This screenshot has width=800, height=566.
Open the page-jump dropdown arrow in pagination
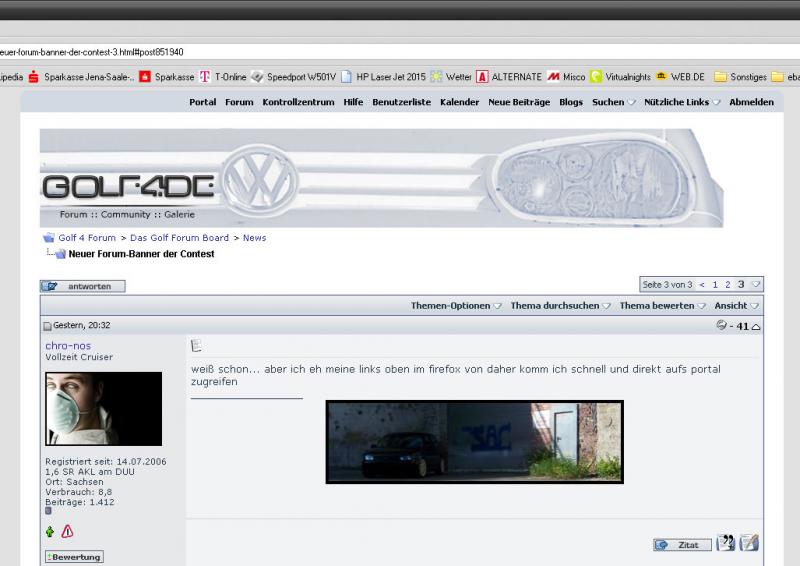pyautogui.click(x=756, y=285)
